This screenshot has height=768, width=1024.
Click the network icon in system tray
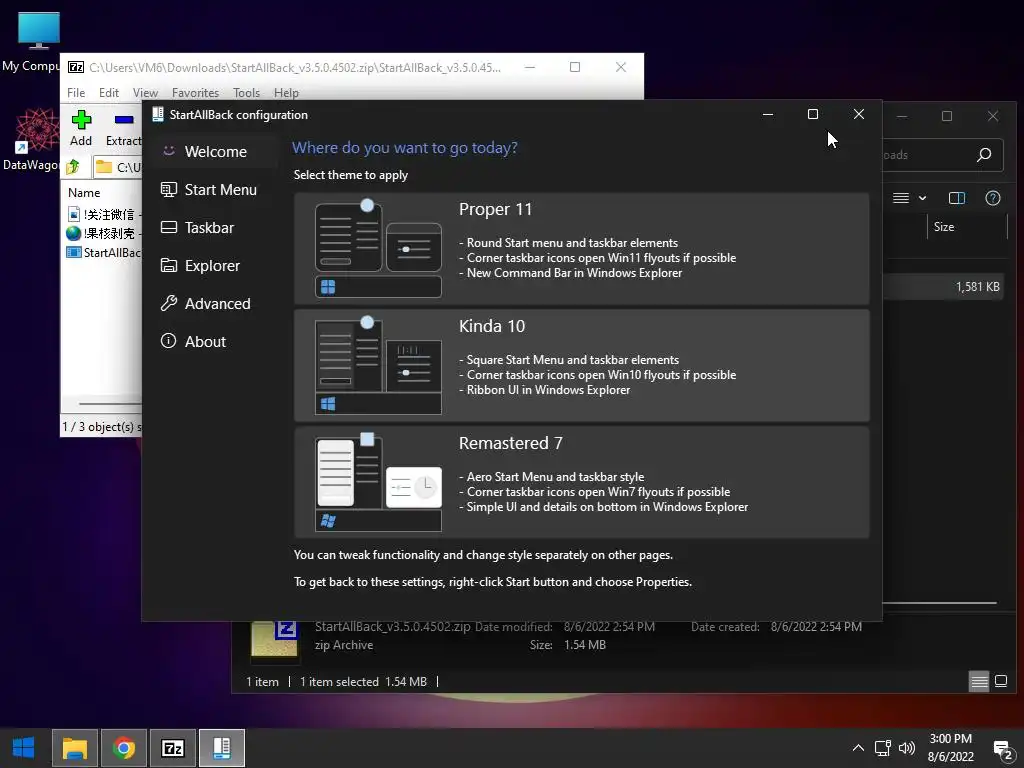click(x=882, y=748)
